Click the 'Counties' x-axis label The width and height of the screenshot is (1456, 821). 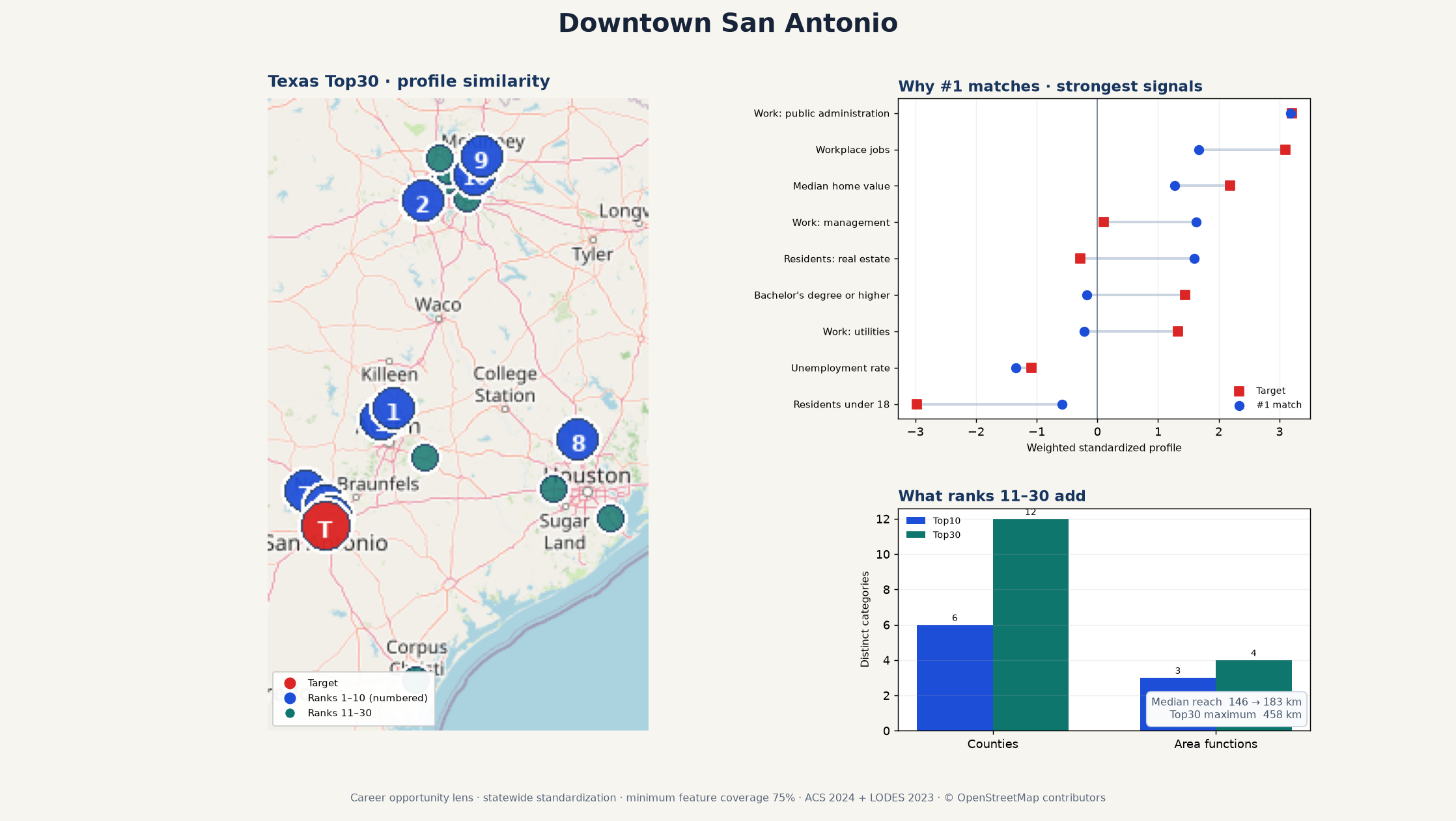[992, 744]
